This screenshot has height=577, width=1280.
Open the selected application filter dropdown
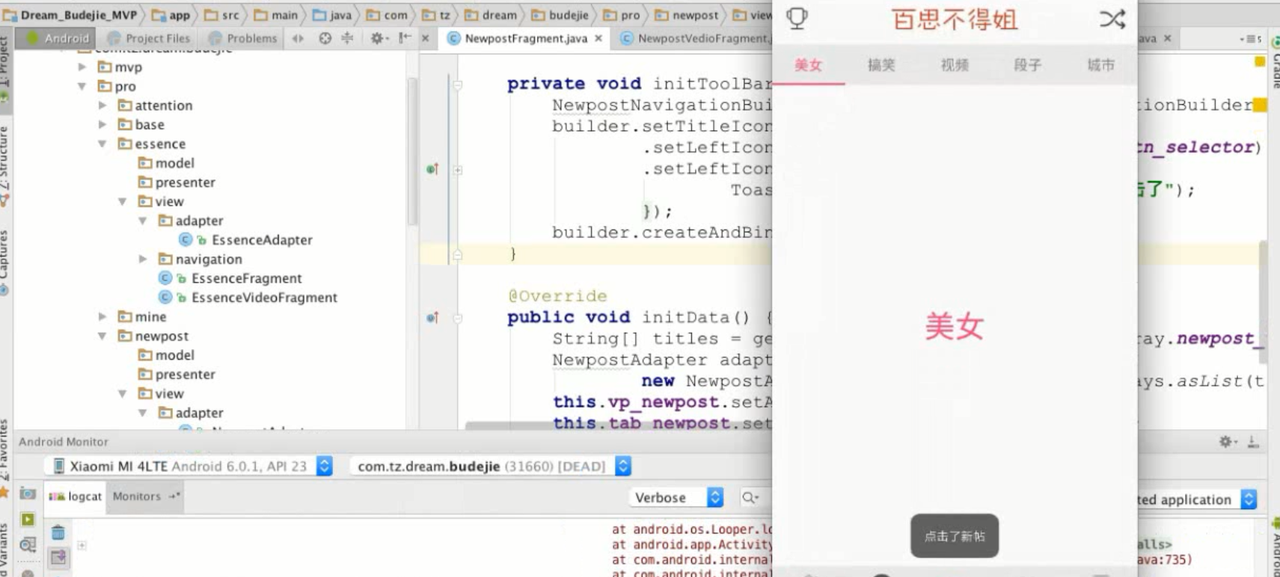click(1197, 499)
